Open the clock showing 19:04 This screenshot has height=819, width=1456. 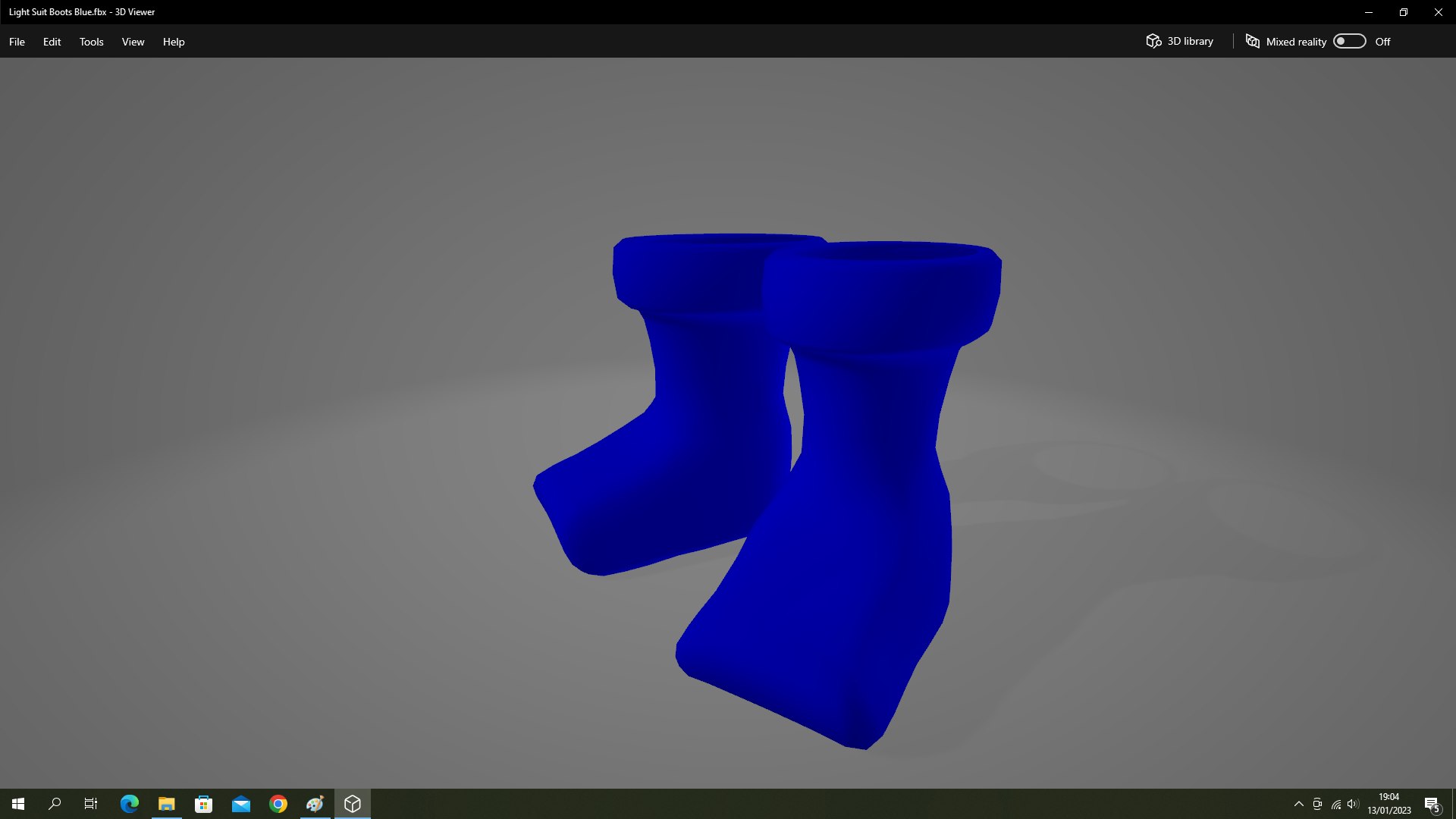tap(1389, 804)
